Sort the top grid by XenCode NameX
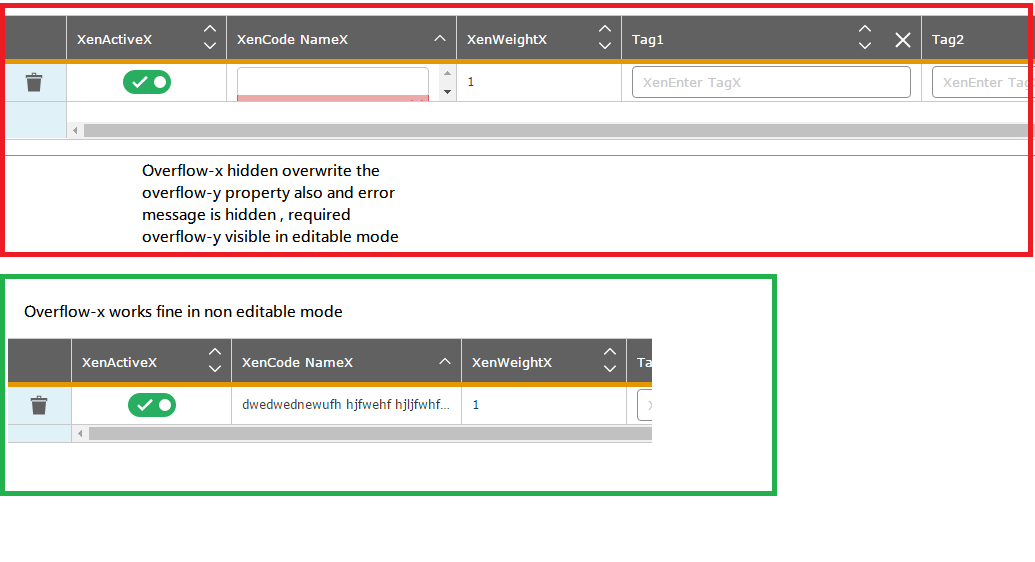The width and height of the screenshot is (1035, 562). pos(440,39)
